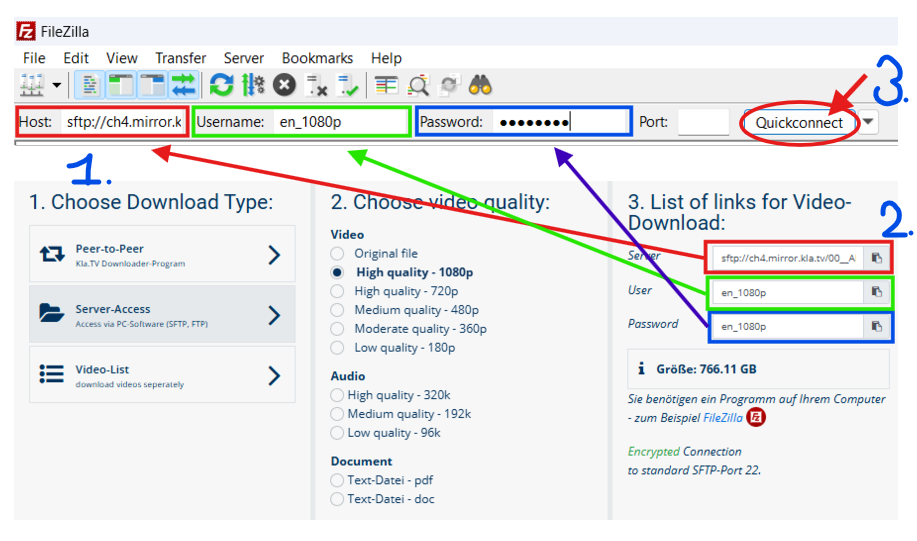Cancel the current operation icon

(x=284, y=85)
